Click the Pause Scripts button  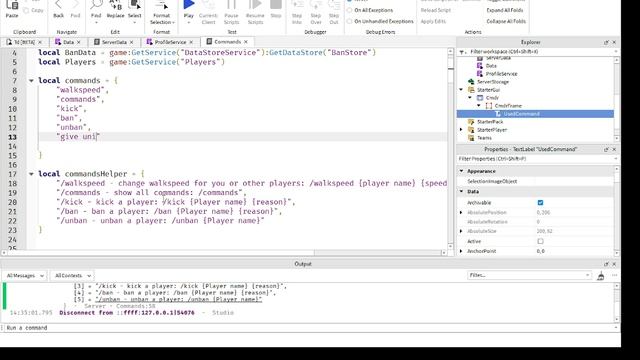(x=231, y=12)
